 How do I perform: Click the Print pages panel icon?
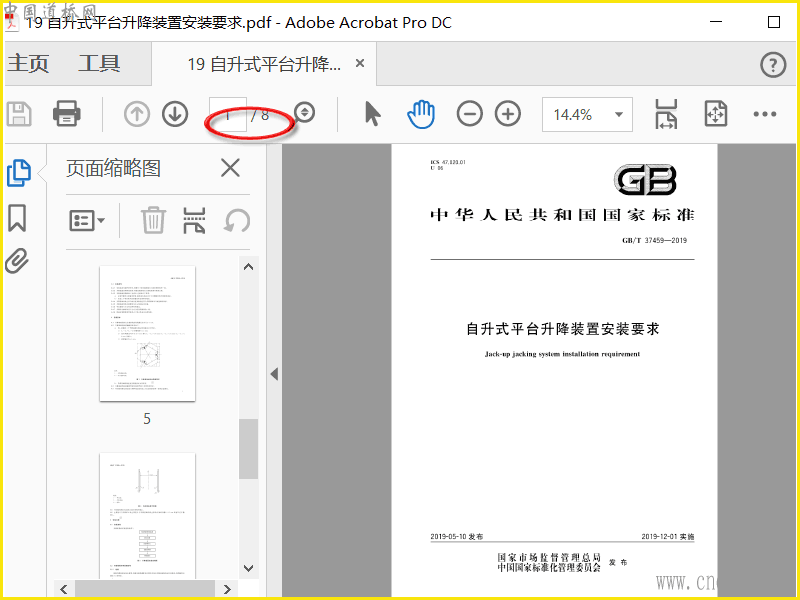coord(194,220)
